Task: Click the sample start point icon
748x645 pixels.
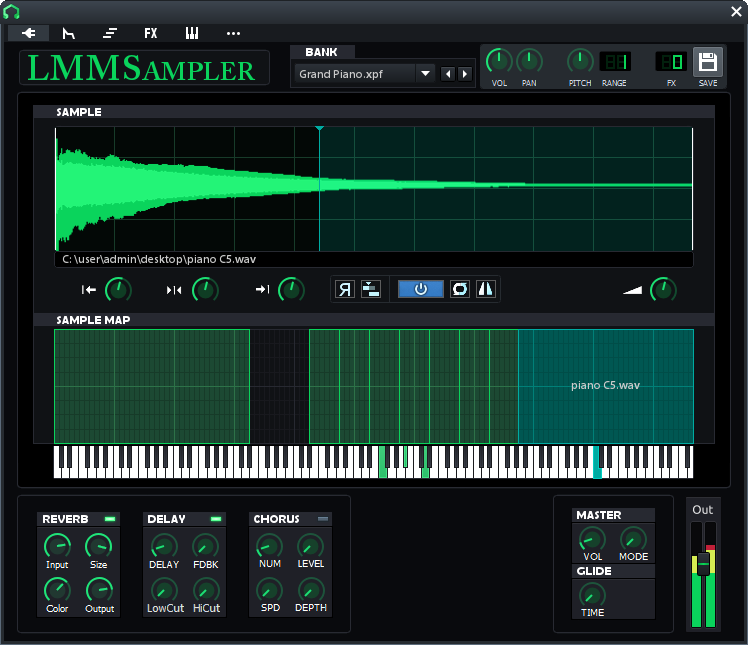Action: tap(89, 290)
